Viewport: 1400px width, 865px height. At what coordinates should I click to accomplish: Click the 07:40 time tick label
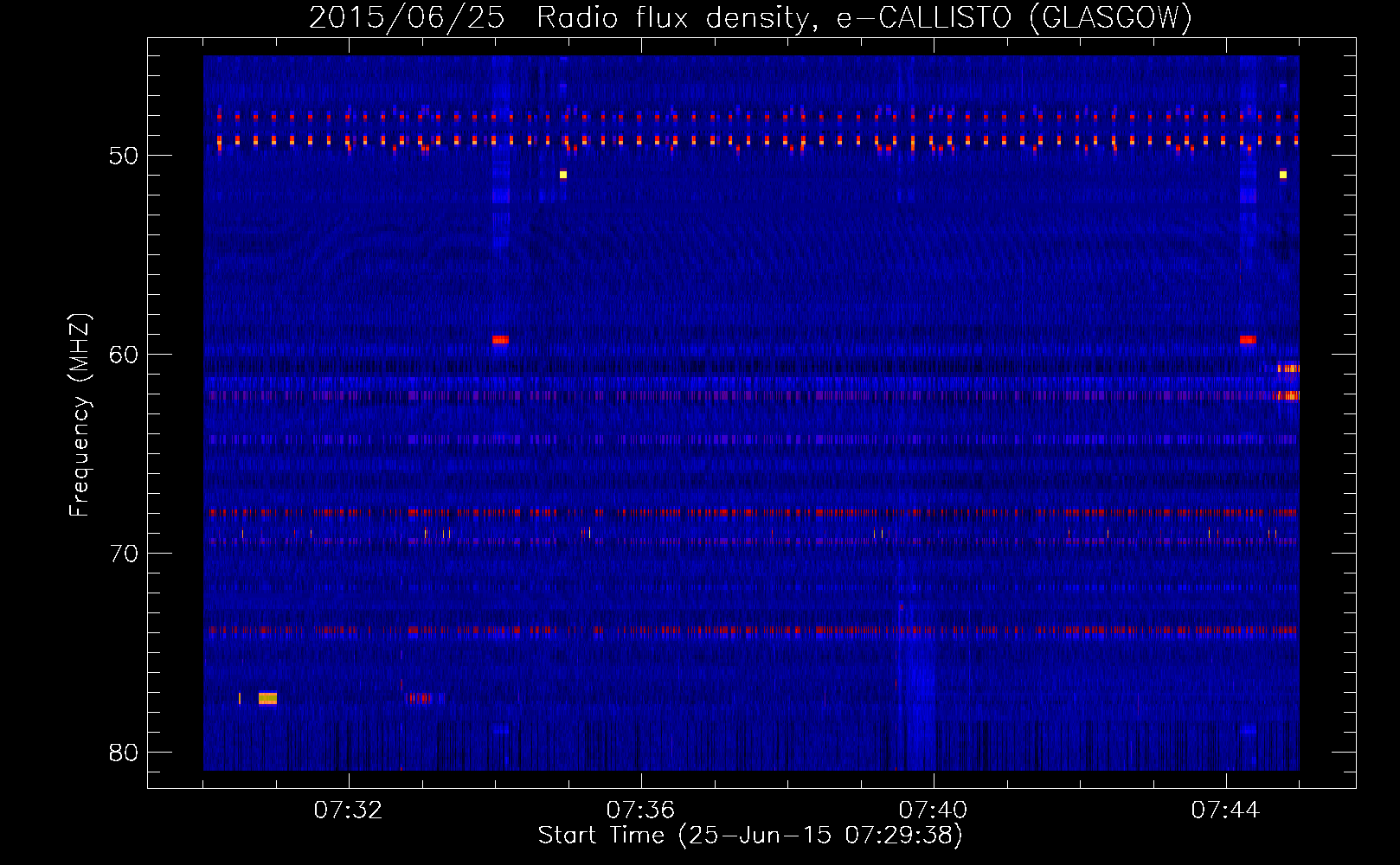933,811
